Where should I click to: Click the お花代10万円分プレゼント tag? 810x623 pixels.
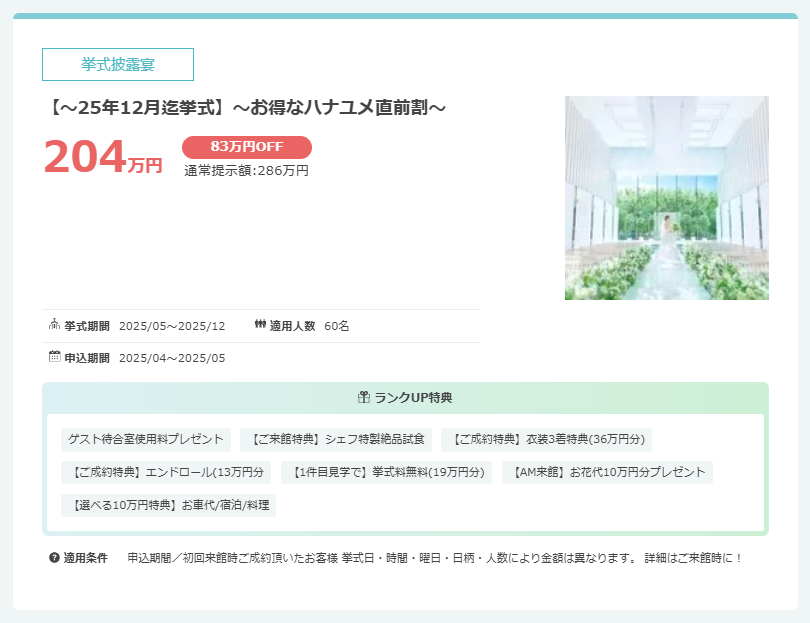(608, 472)
